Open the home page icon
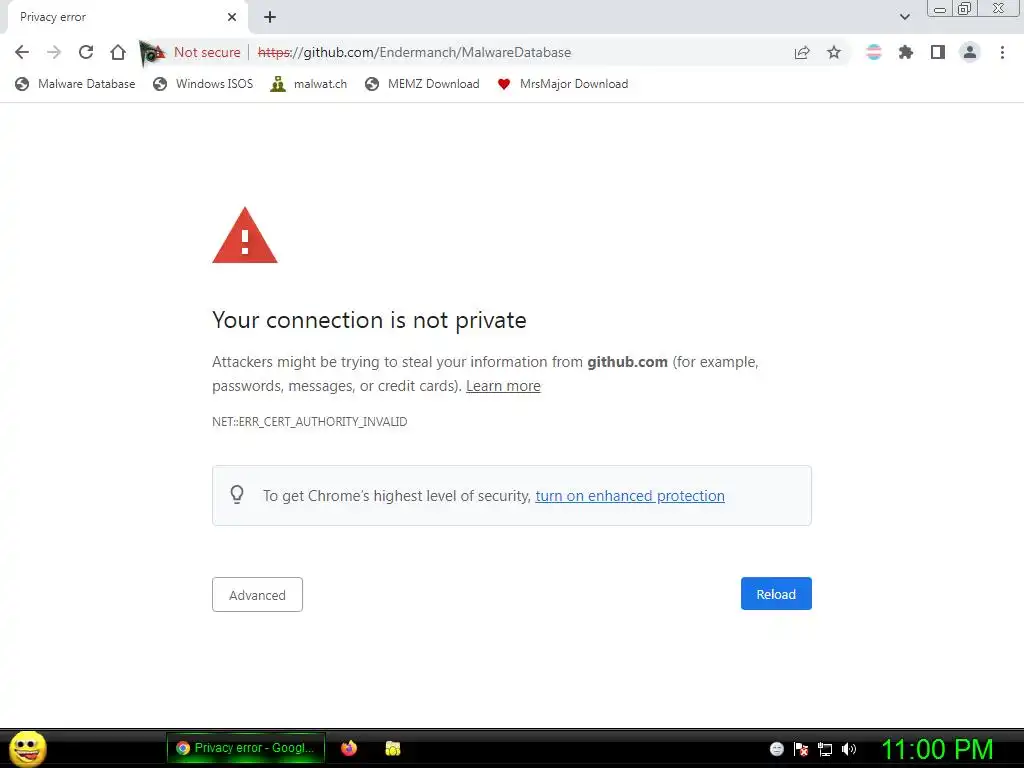Viewport: 1024px width, 768px height. (118, 52)
